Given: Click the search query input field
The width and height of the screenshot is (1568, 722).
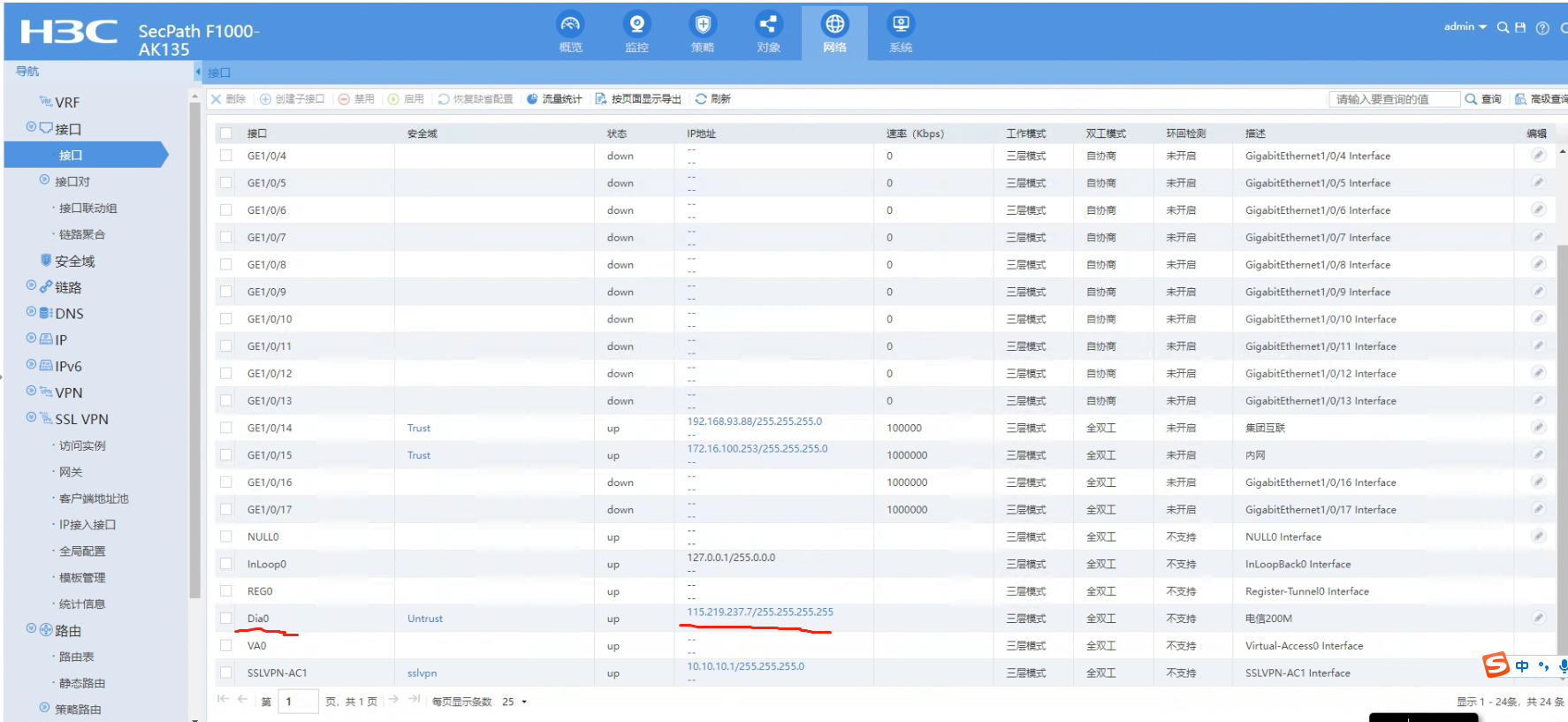Looking at the screenshot, I should (x=1393, y=99).
